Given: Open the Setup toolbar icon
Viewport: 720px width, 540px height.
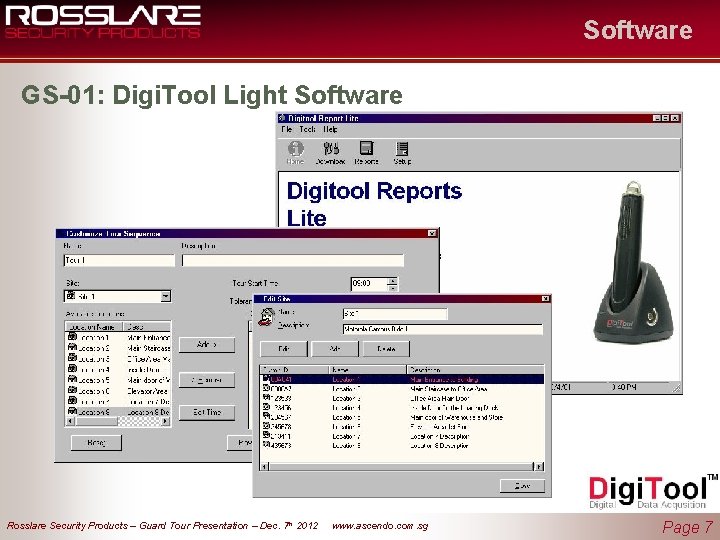Looking at the screenshot, I should (402, 153).
